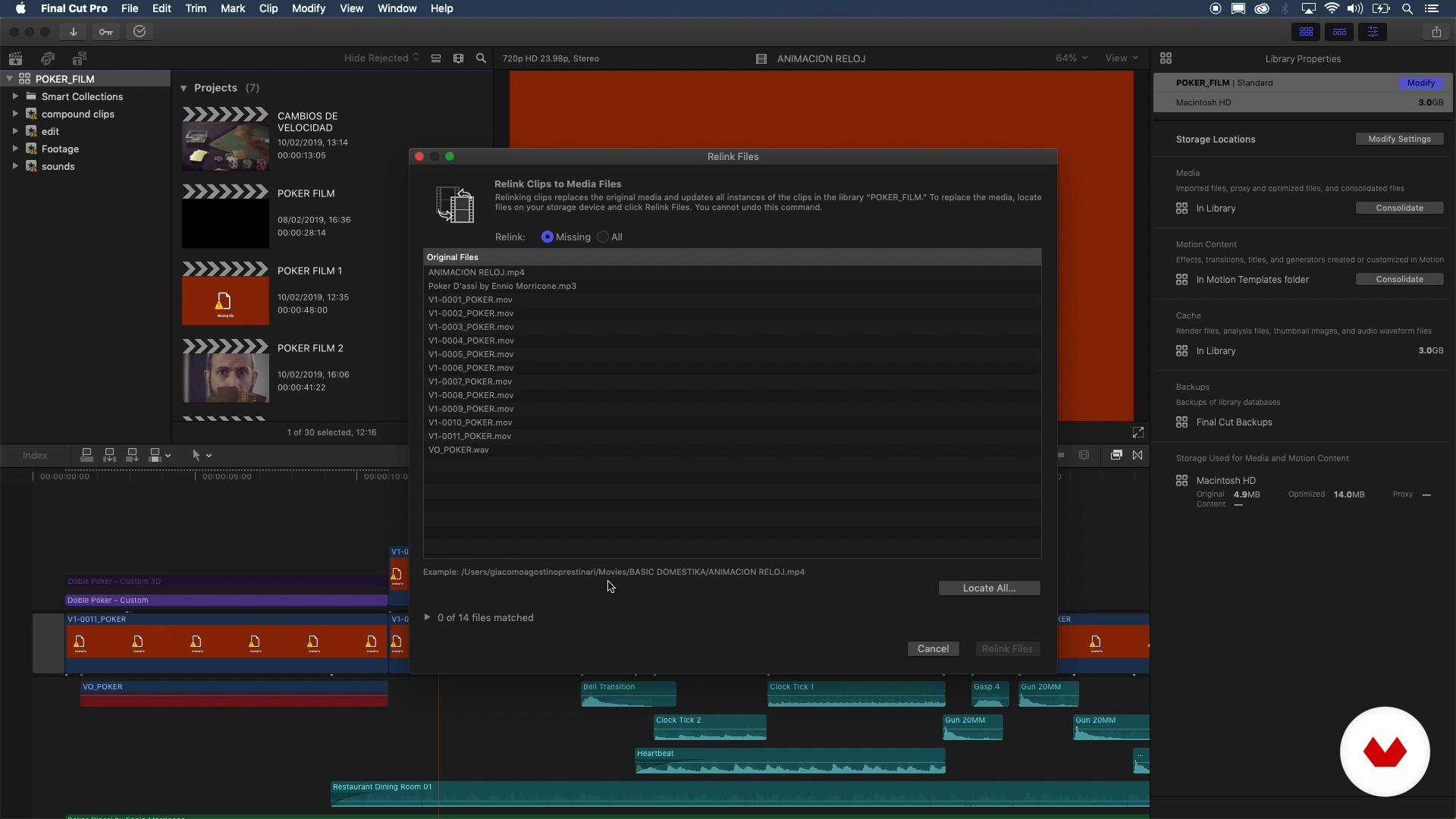Click the timeline effects browser icon
Screen dimensions: 1456x819
point(1116,455)
